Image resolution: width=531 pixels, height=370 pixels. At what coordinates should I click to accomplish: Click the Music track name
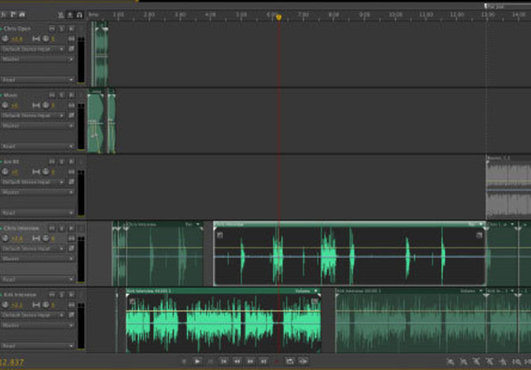click(x=10, y=95)
